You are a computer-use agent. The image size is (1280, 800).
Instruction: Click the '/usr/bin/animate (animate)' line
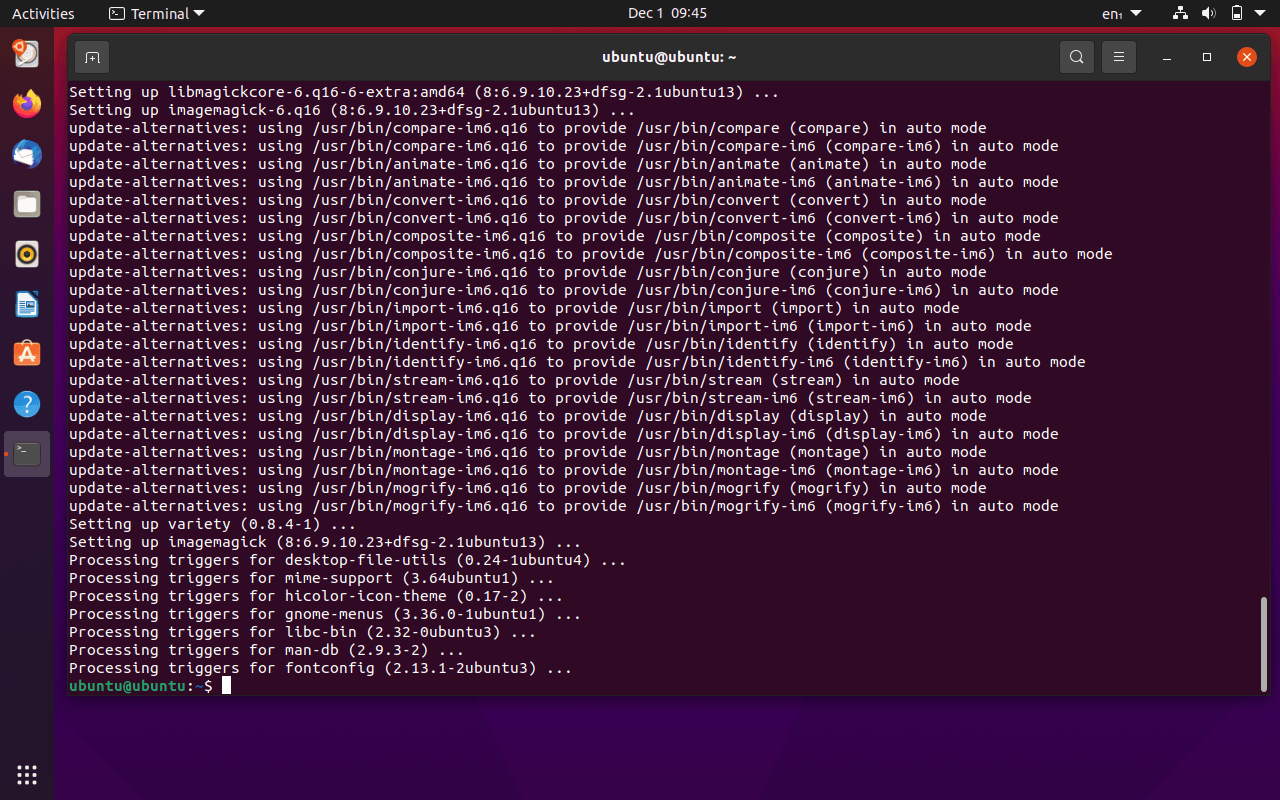pos(528,164)
